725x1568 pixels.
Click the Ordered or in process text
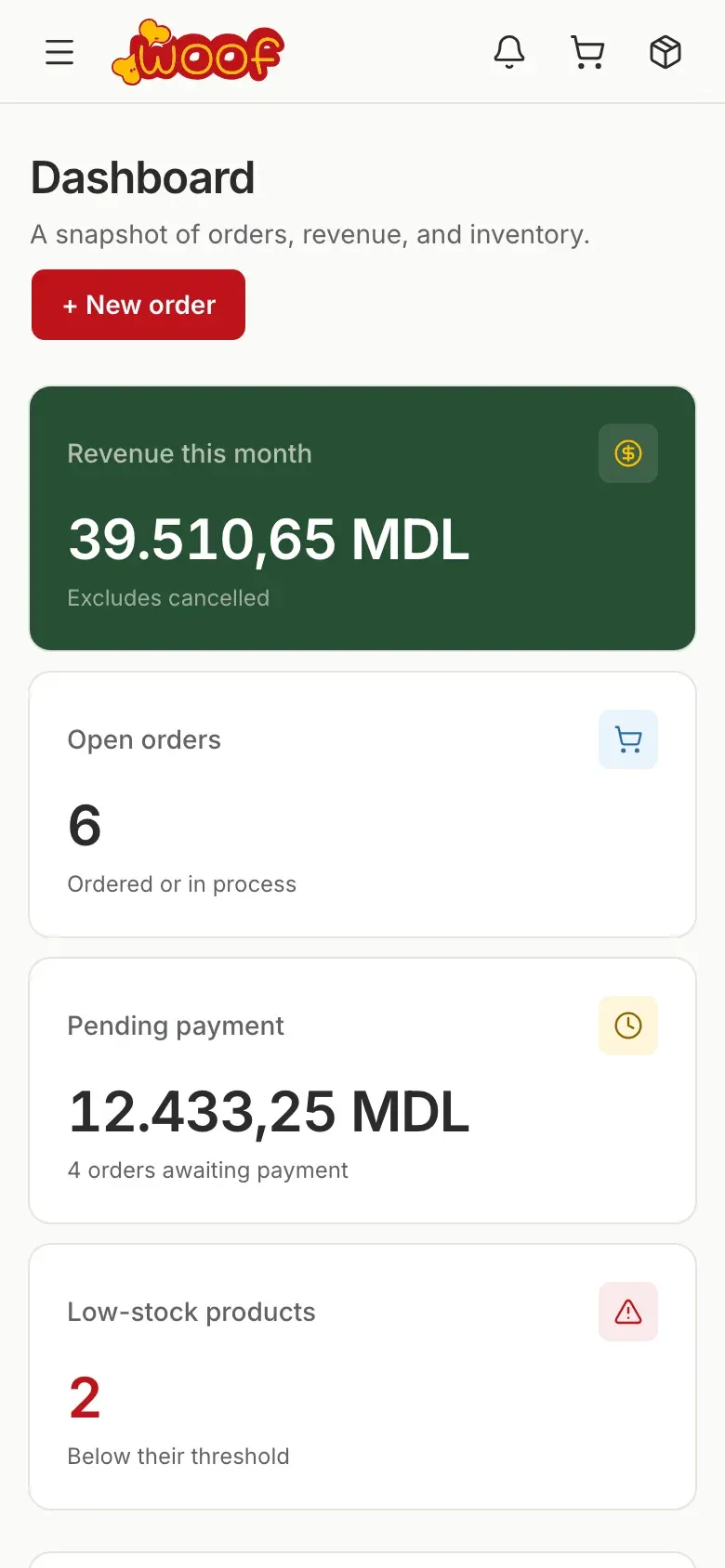coord(182,884)
